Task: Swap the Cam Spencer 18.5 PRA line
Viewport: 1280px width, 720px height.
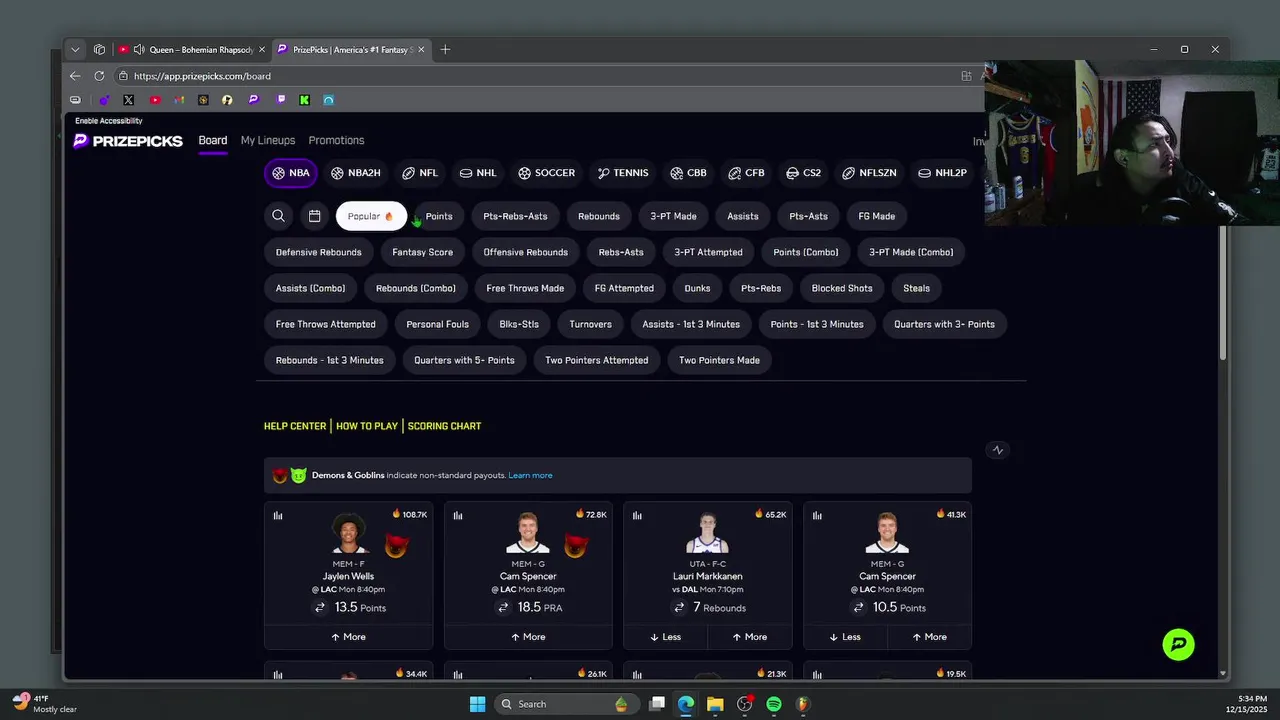Action: click(x=503, y=607)
